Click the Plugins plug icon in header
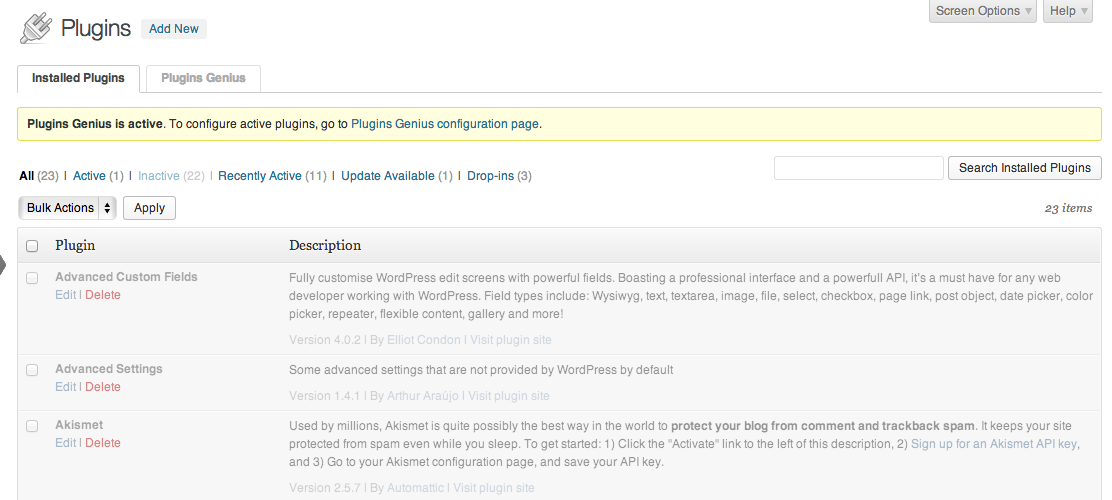The height and width of the screenshot is (500, 1112). [35, 28]
